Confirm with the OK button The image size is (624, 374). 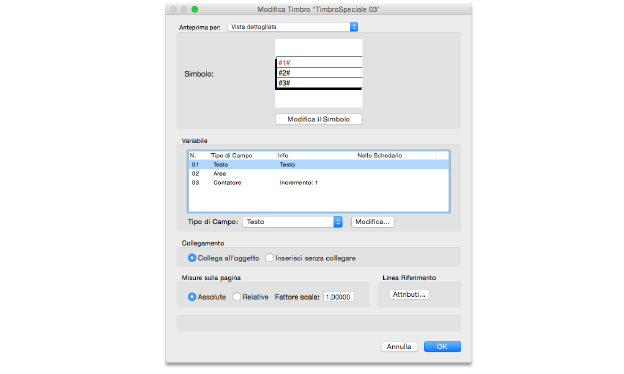[x=442, y=347]
